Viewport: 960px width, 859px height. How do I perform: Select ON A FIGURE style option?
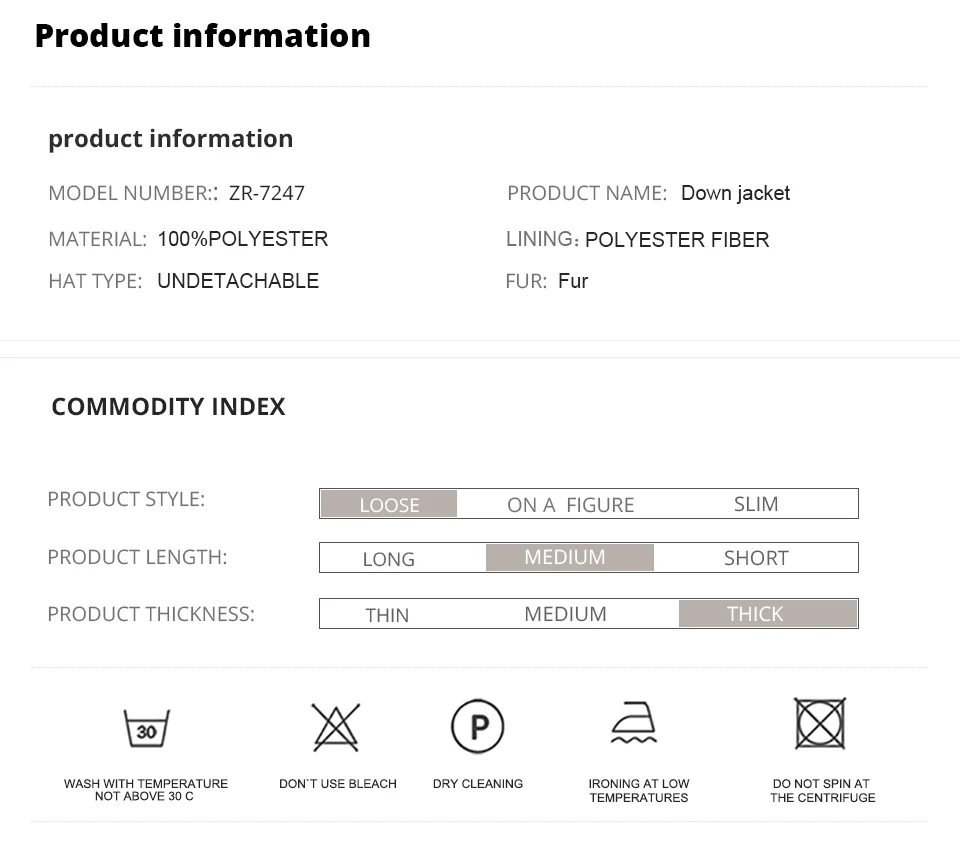(x=571, y=505)
